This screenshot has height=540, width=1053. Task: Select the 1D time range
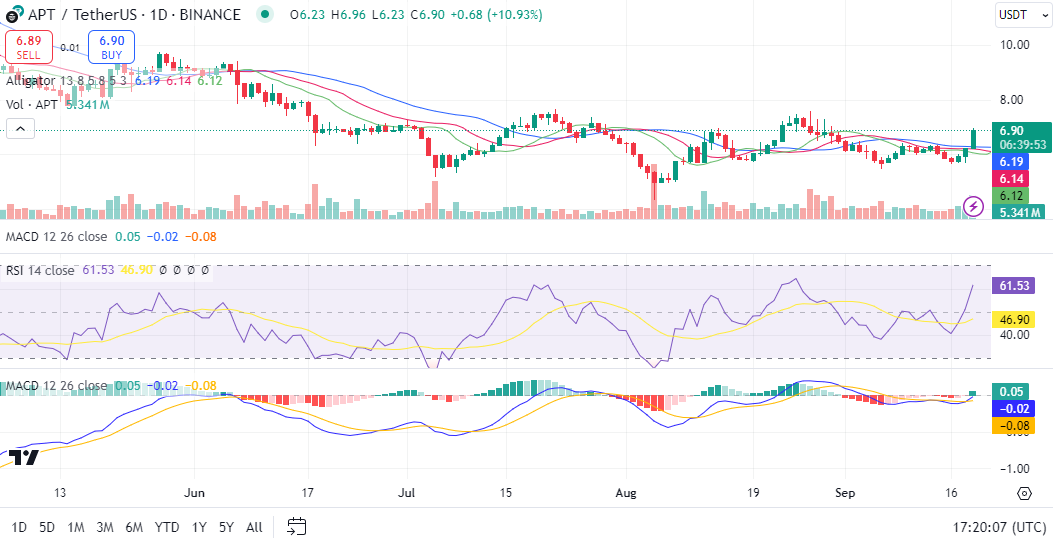tap(19, 527)
